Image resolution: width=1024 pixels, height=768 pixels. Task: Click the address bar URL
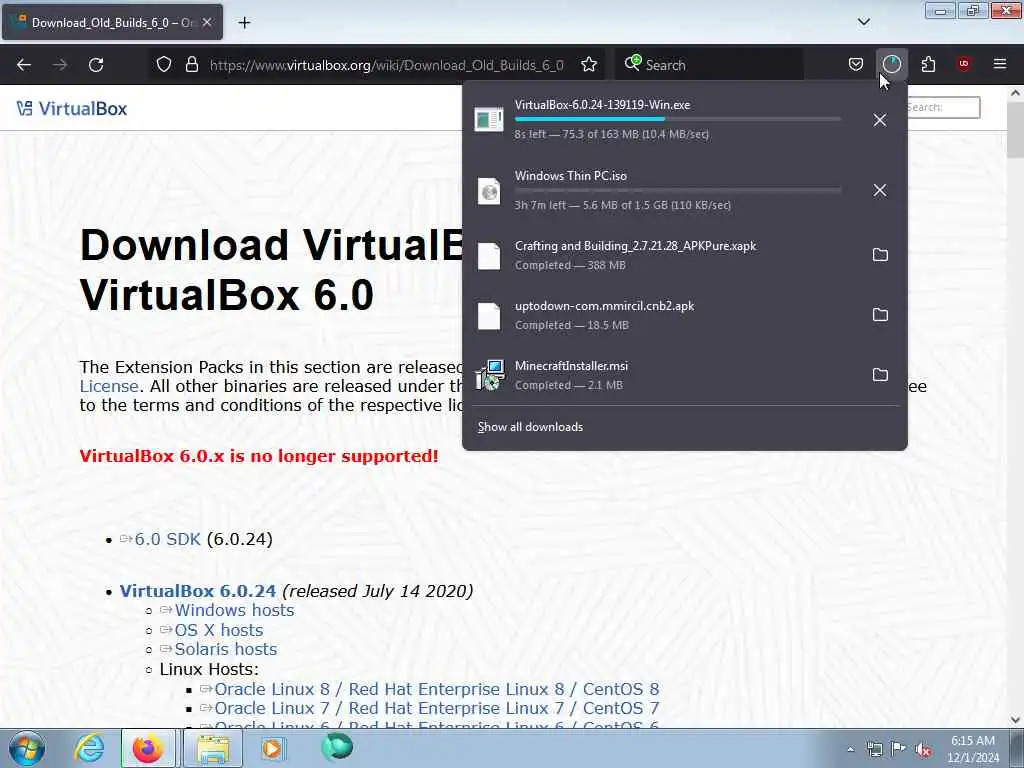pos(387,65)
